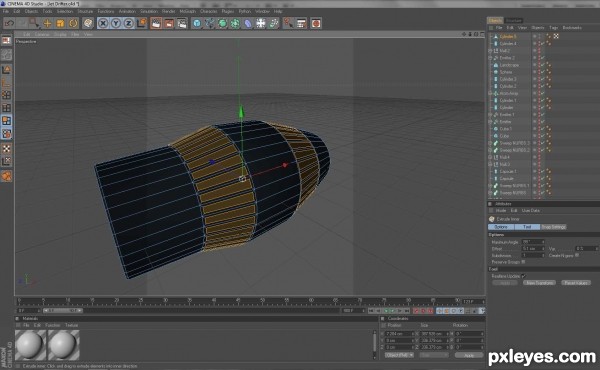The height and width of the screenshot is (370, 600).
Task: Click the Undo arrow icon
Action: 9,23
